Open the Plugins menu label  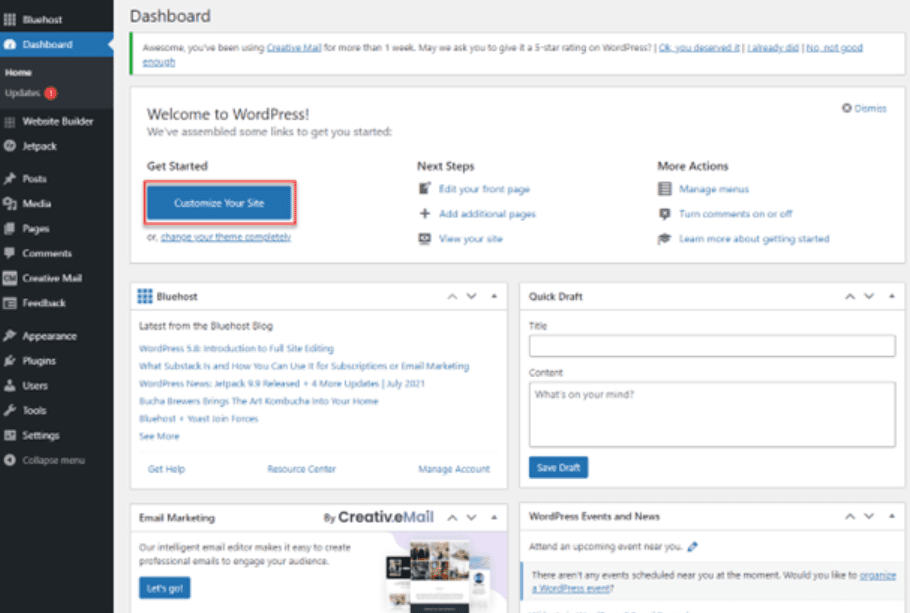(x=39, y=361)
